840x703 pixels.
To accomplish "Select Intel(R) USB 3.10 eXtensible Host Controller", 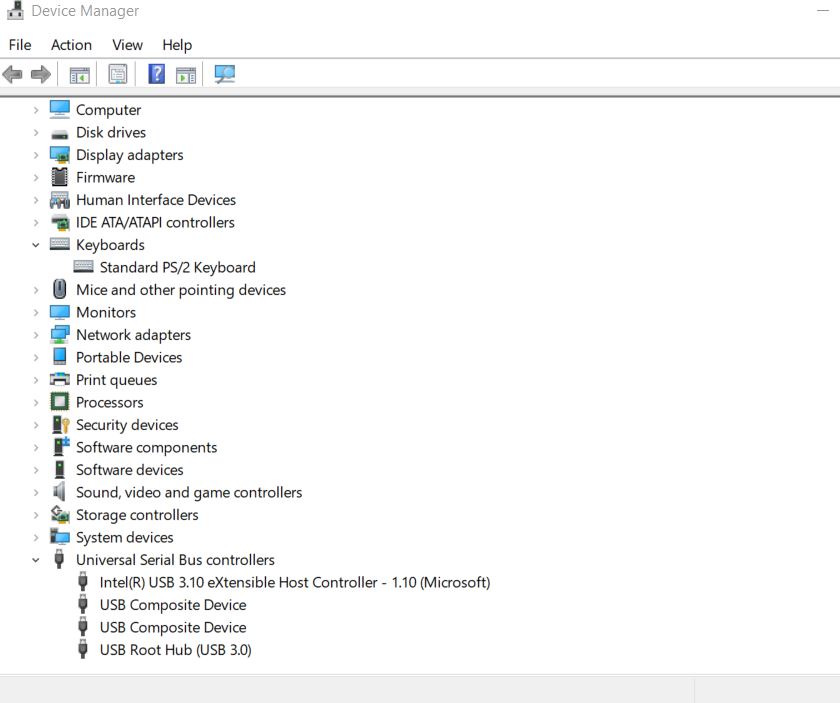I will click(x=295, y=582).
